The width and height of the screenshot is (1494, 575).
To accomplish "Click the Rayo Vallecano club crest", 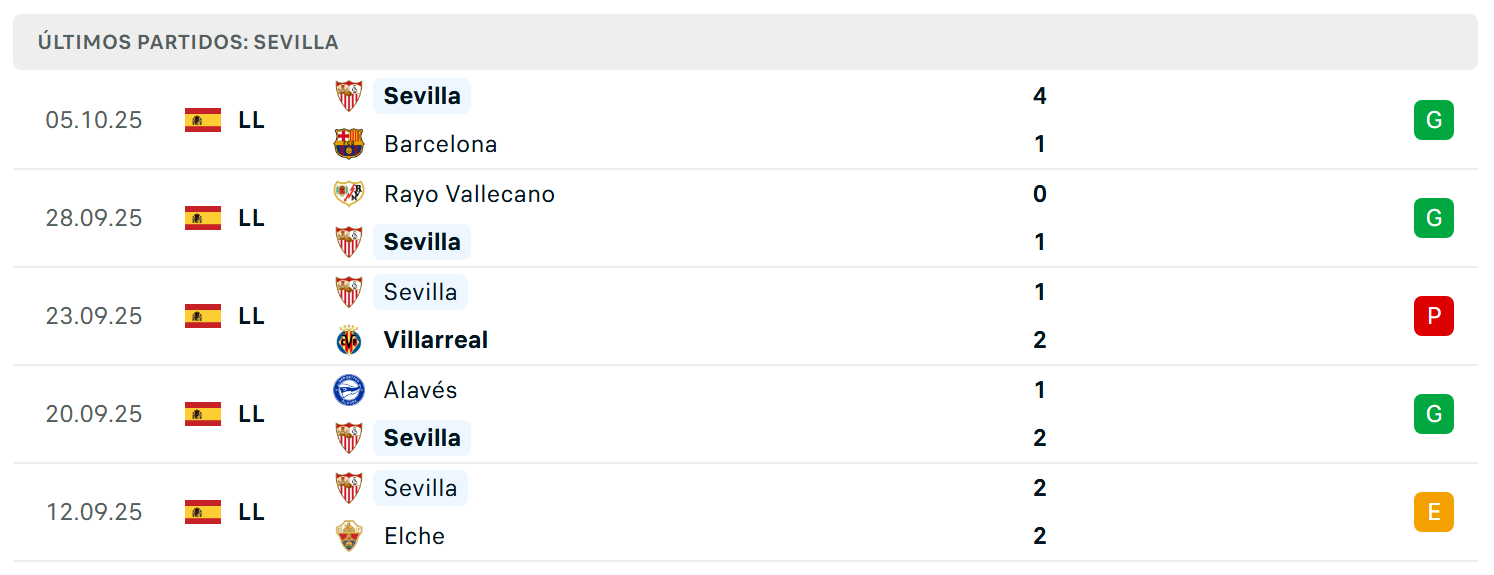I will tap(349, 193).
